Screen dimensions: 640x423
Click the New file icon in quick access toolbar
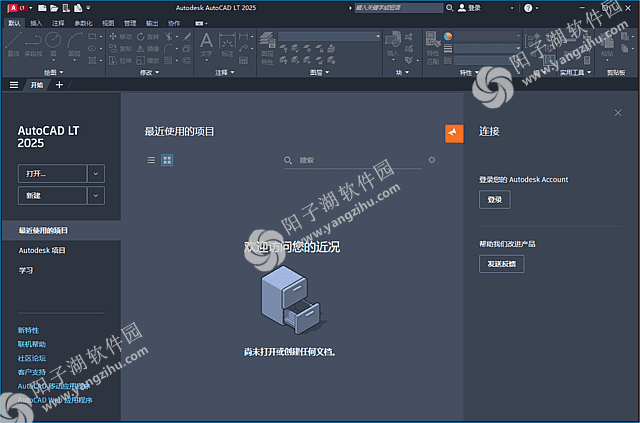pyautogui.click(x=42, y=8)
